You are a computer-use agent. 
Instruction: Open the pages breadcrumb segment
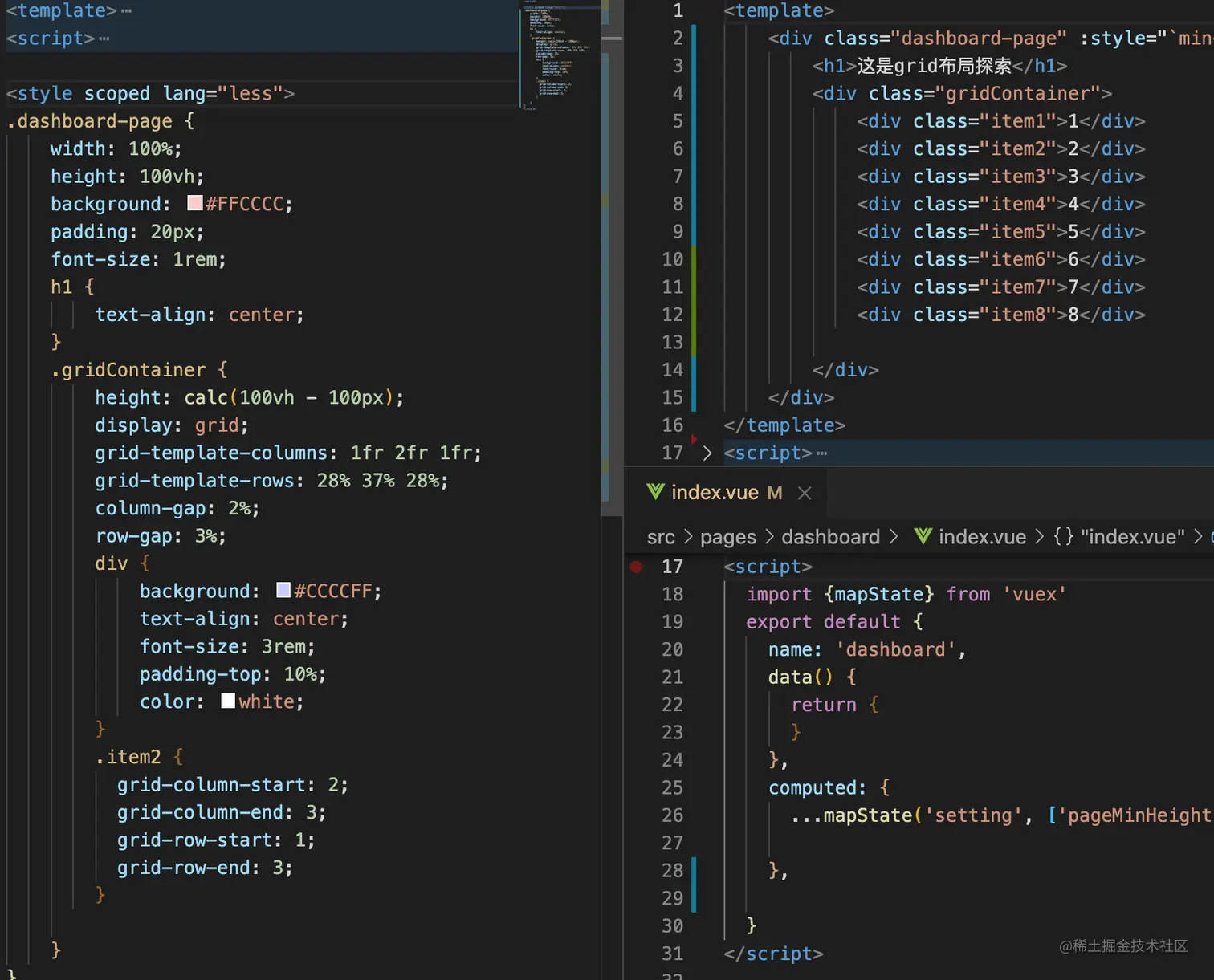pos(727,537)
